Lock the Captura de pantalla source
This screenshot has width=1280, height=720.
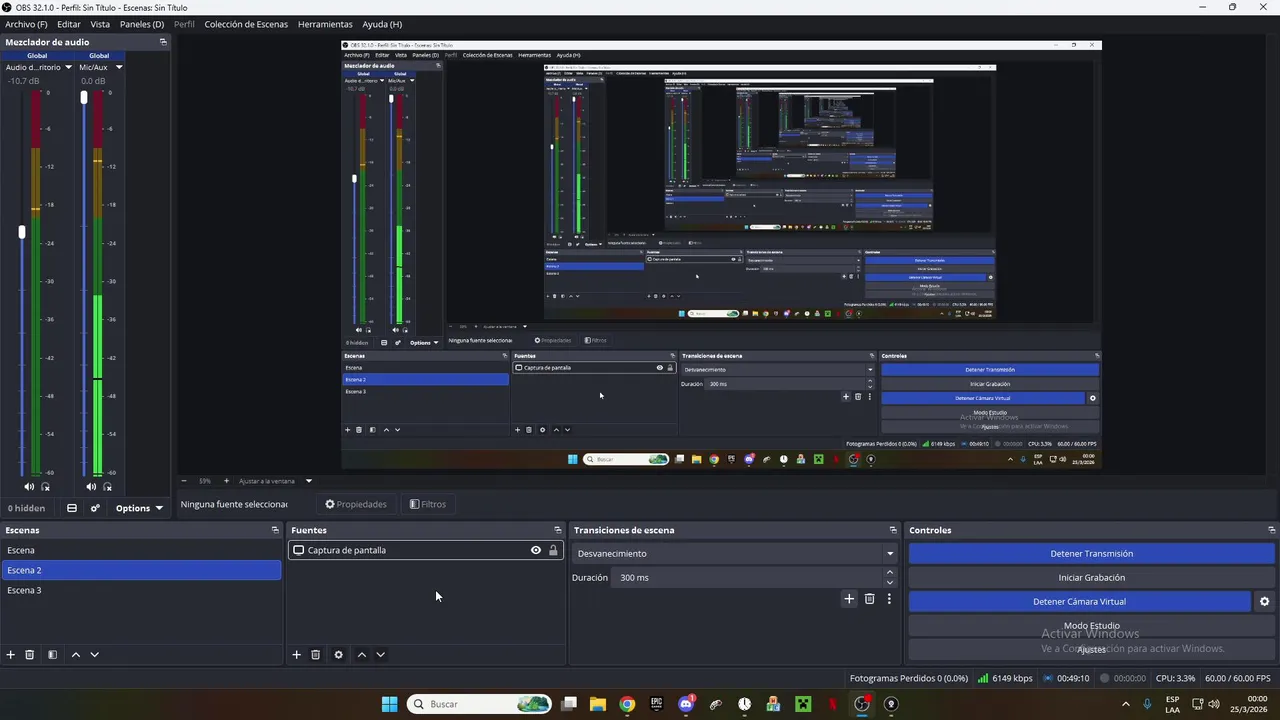[553, 550]
